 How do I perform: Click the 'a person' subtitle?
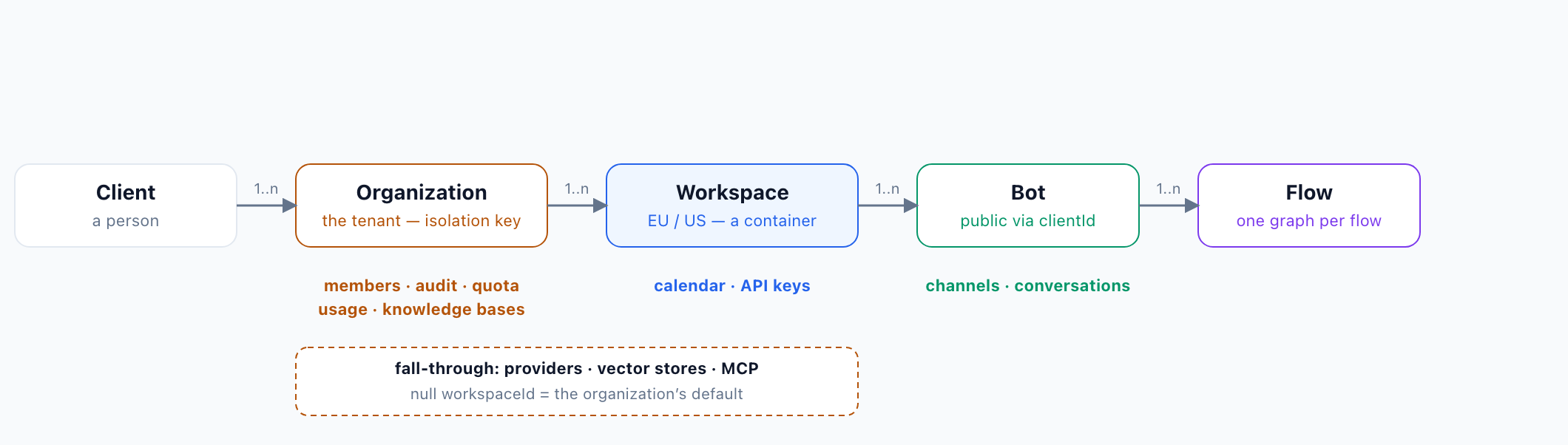[x=126, y=221]
